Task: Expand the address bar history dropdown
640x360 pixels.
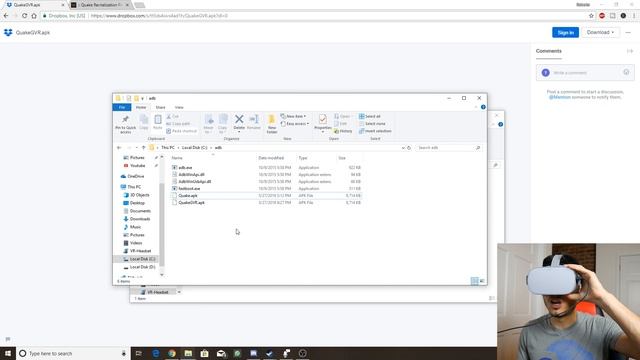Action: pyautogui.click(x=403, y=148)
